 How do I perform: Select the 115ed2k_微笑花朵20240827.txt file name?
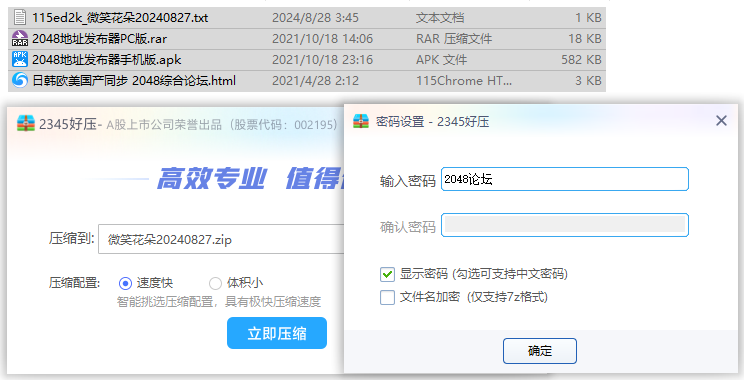coord(120,18)
